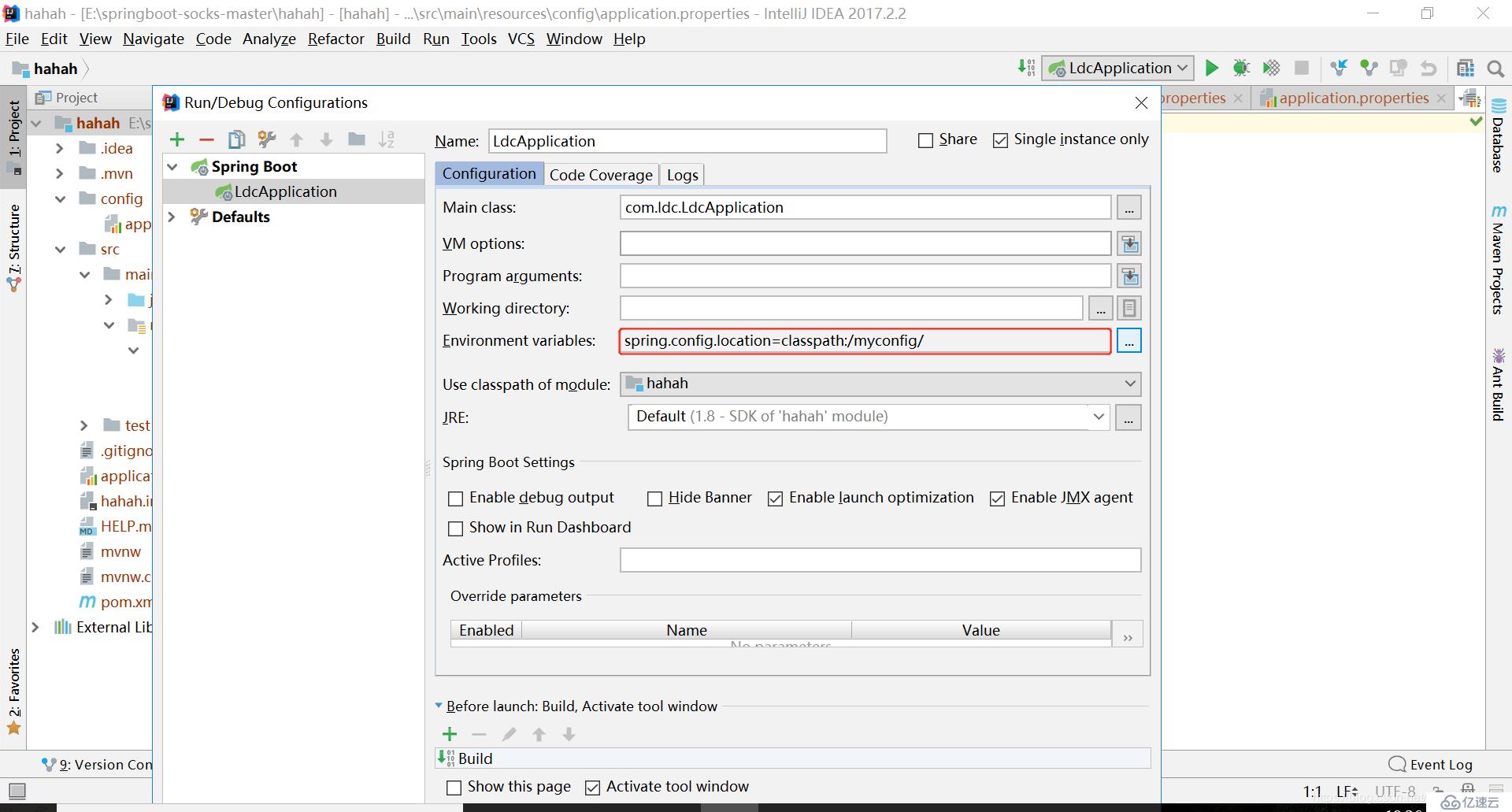Screen dimensions: 1512x812
Task: Open Event Log in status bar
Action: 1431,764
